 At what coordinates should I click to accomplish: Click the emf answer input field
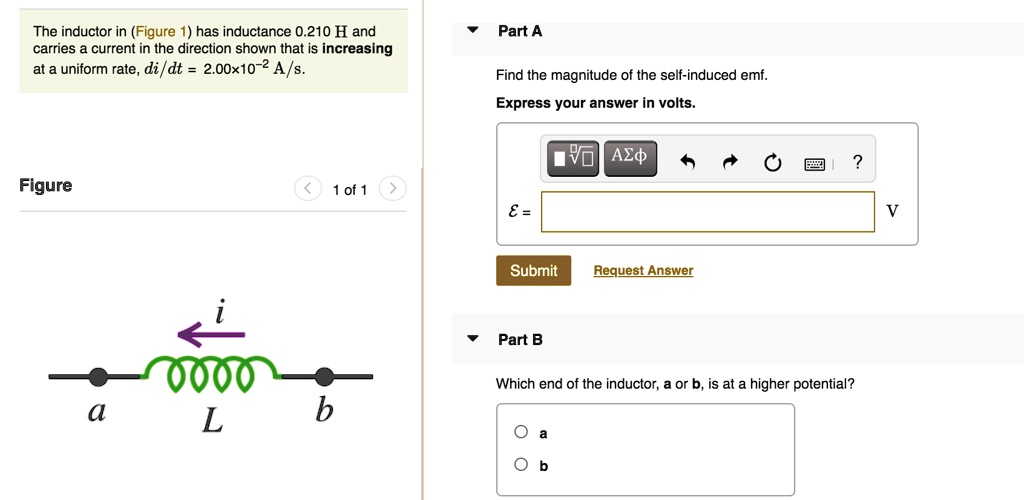tap(707, 211)
